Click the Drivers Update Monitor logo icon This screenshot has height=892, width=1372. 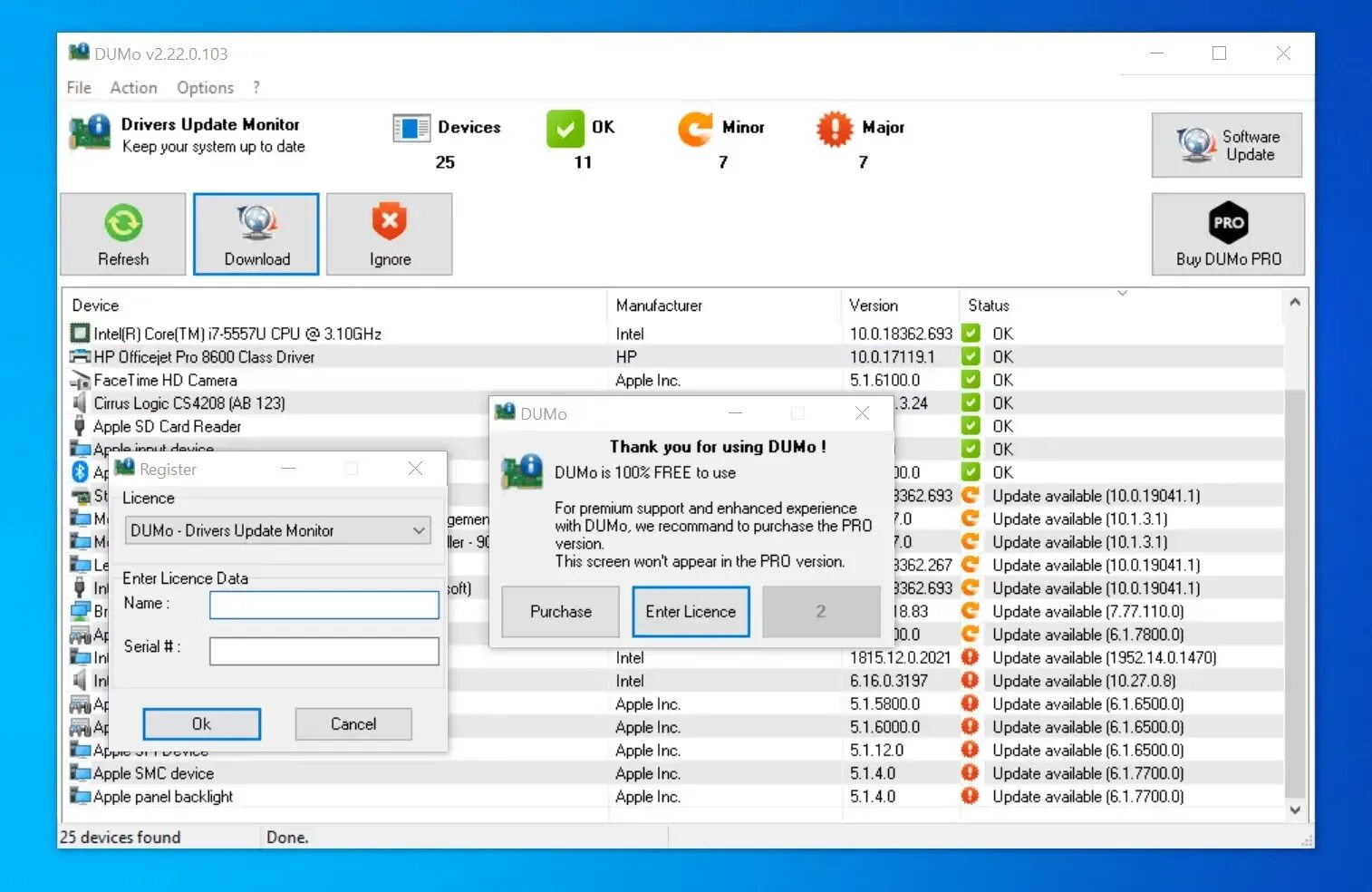tap(91, 132)
